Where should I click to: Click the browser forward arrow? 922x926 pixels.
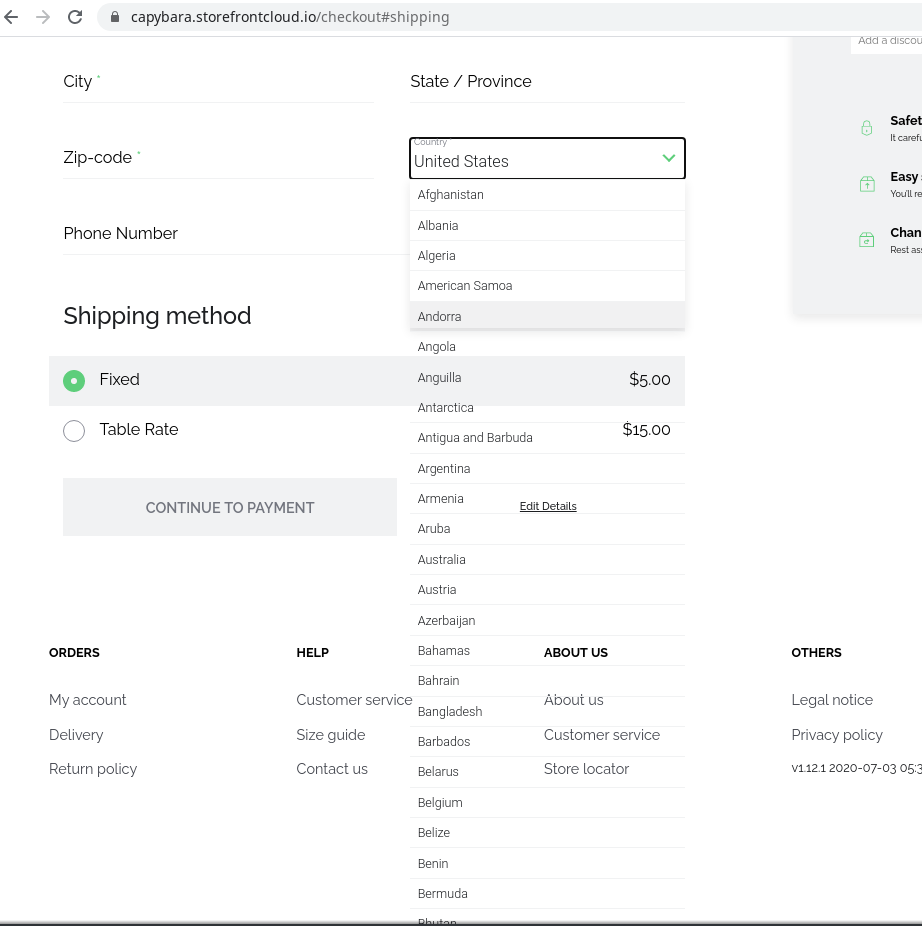pos(43,16)
